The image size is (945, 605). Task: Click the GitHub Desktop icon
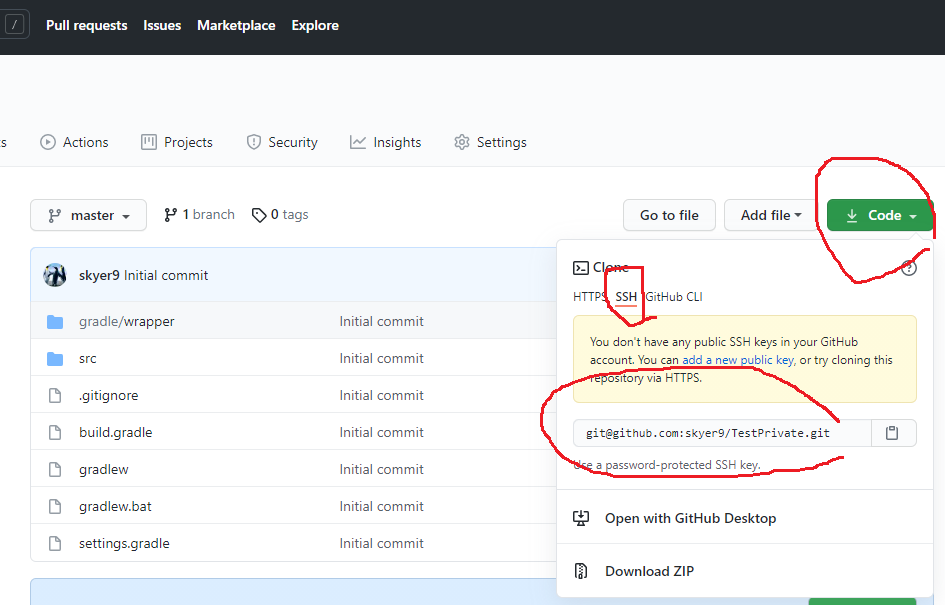pos(581,518)
